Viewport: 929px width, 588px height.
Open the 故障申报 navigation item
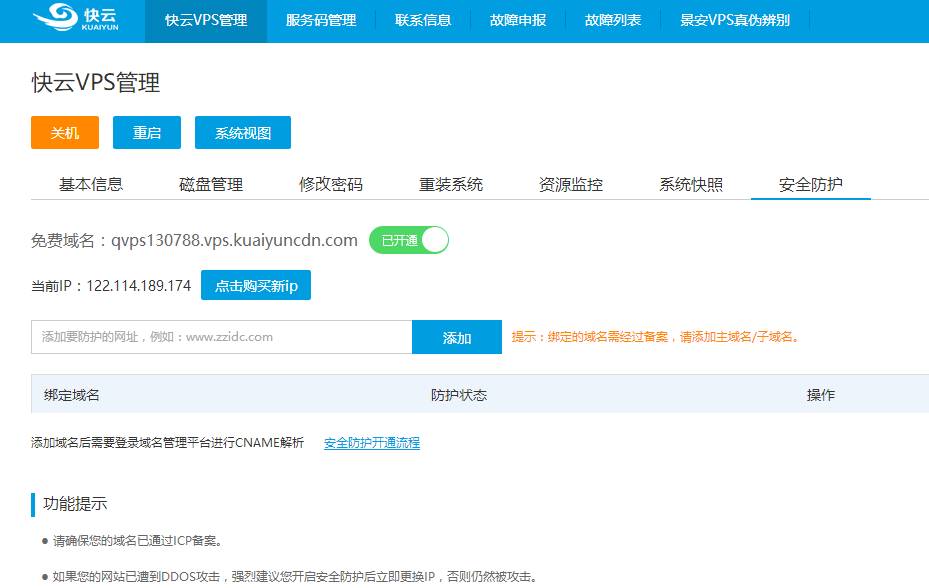point(518,20)
